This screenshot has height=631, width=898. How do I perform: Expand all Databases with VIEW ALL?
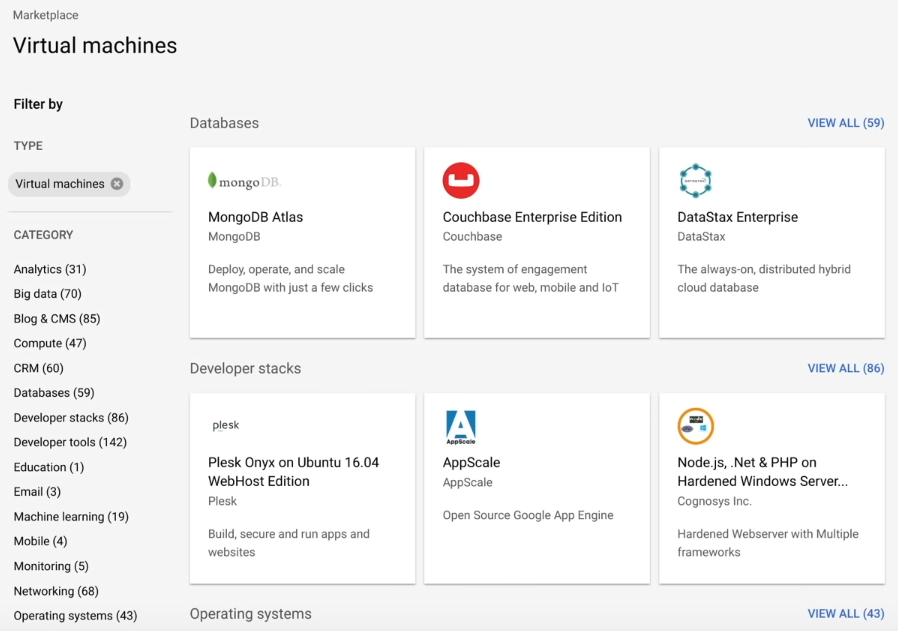click(x=845, y=122)
